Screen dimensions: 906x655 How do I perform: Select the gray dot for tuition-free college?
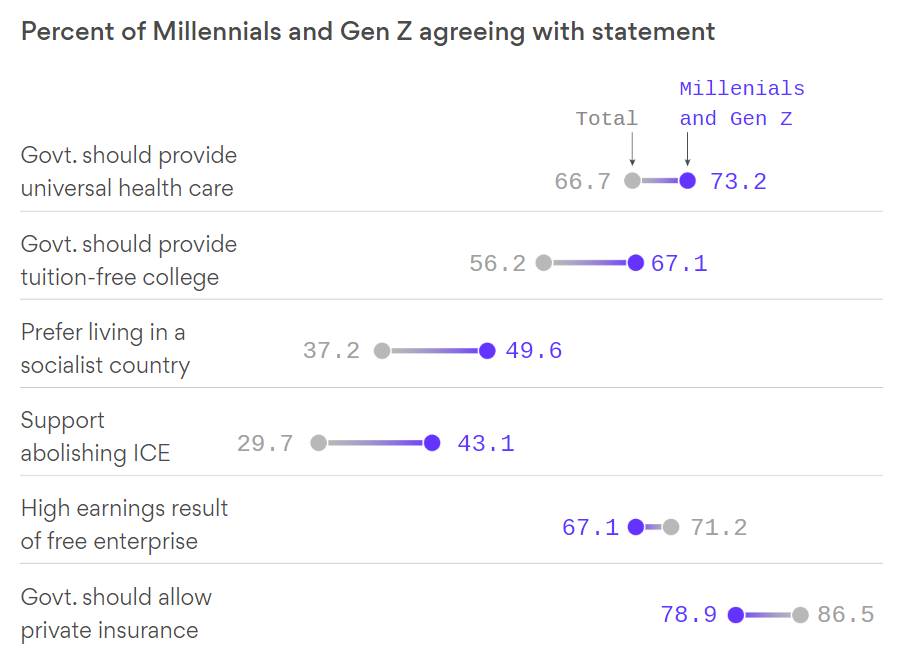coord(543,263)
